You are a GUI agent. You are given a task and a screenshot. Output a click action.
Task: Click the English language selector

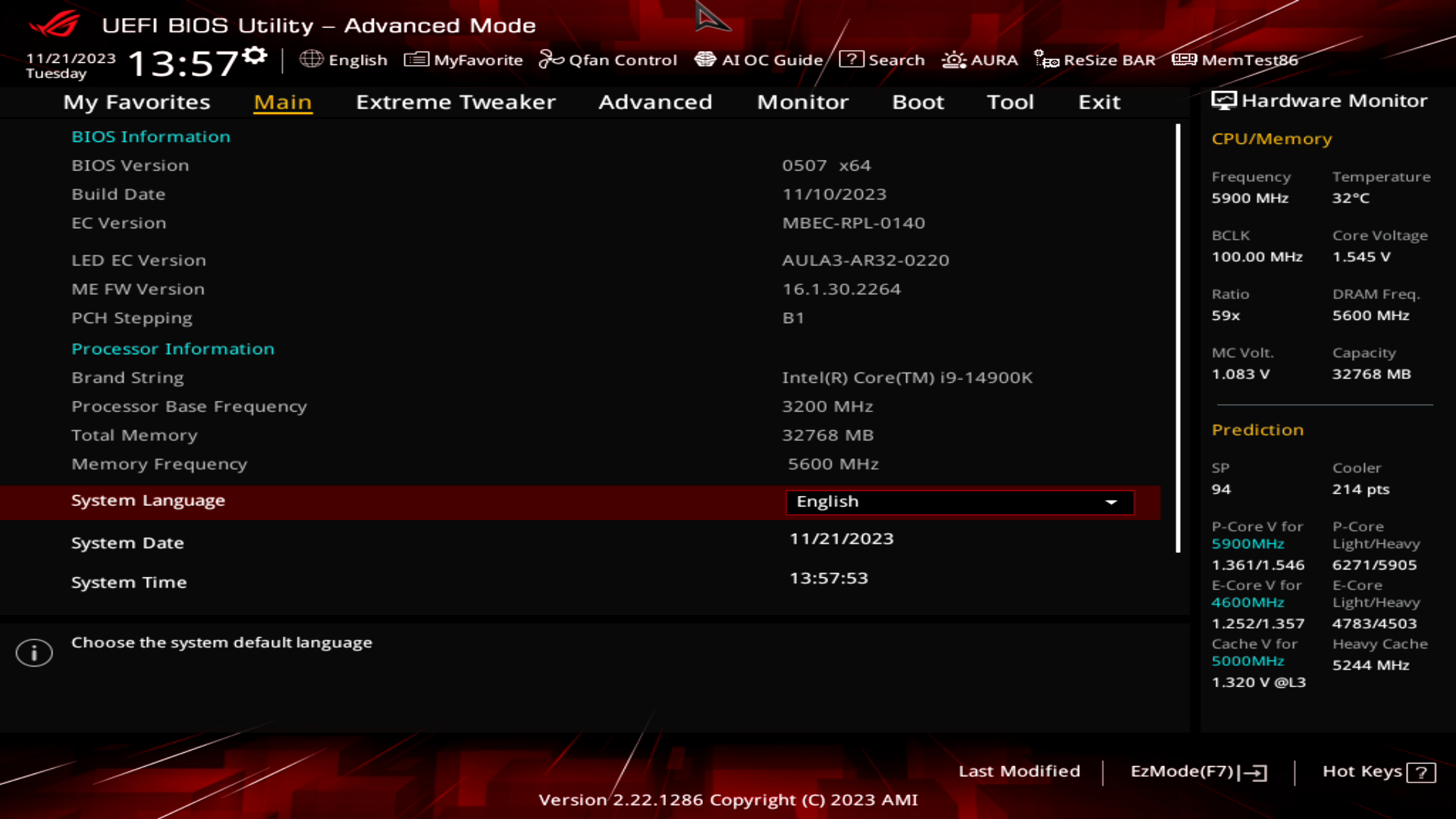click(x=828, y=501)
